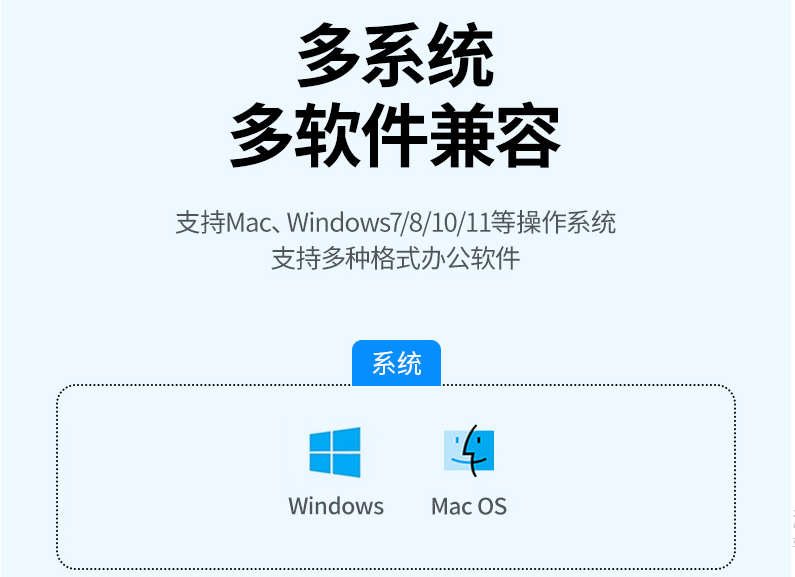This screenshot has width=795, height=577.
Task: Click the blue Windows logo icon
Action: point(335,452)
